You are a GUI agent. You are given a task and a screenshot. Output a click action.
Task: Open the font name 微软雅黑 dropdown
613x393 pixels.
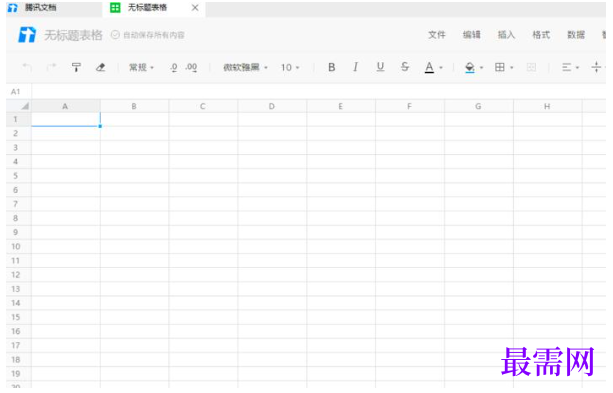pos(245,67)
